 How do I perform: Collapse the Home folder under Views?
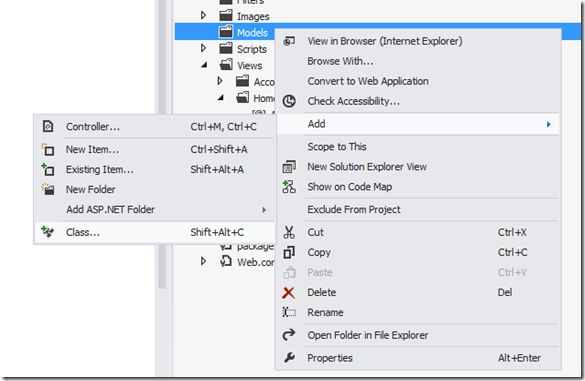[220, 98]
